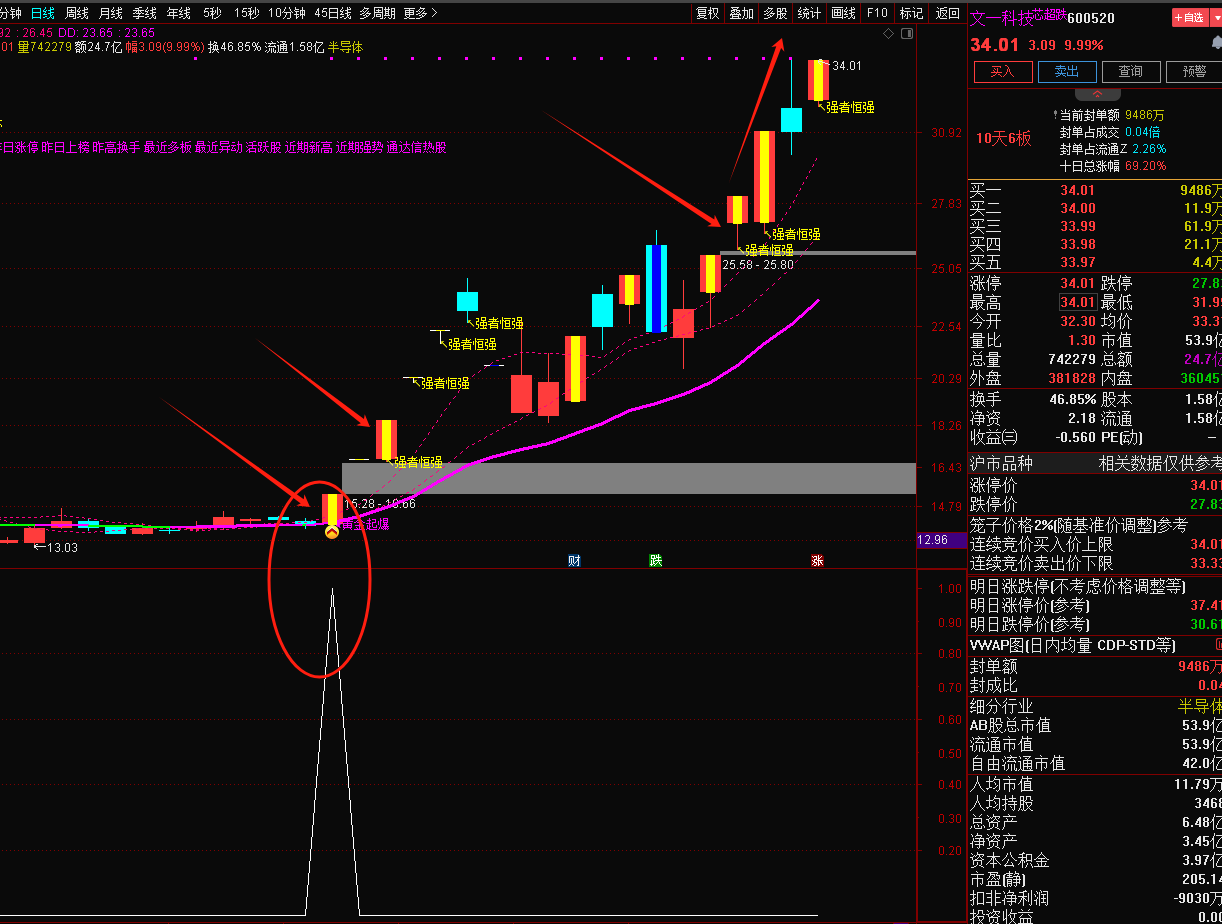Click the 半导体 industry label in the chart header
1222x924 pixels.
[x=345, y=47]
